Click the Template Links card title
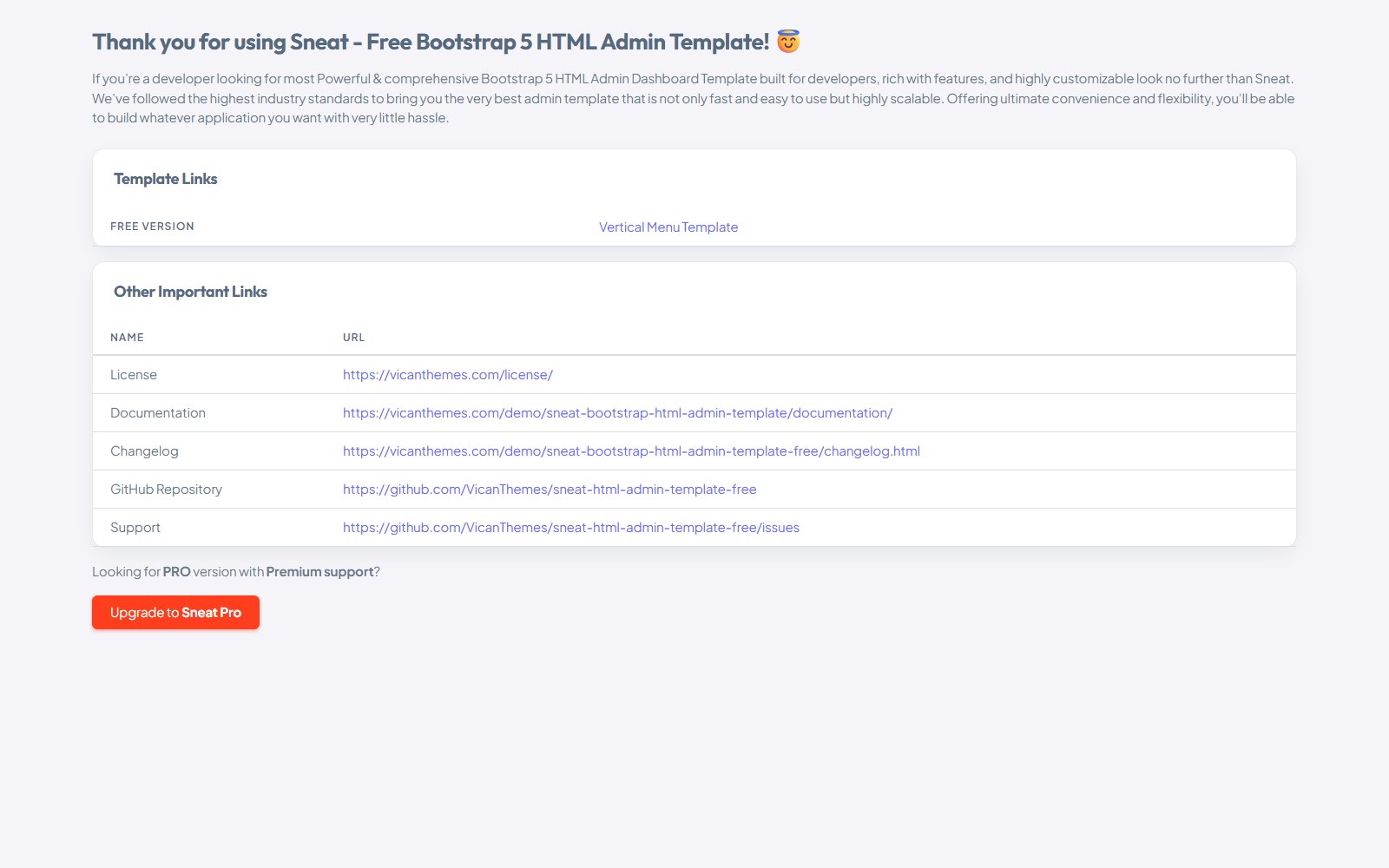The image size is (1389, 868). point(165,179)
